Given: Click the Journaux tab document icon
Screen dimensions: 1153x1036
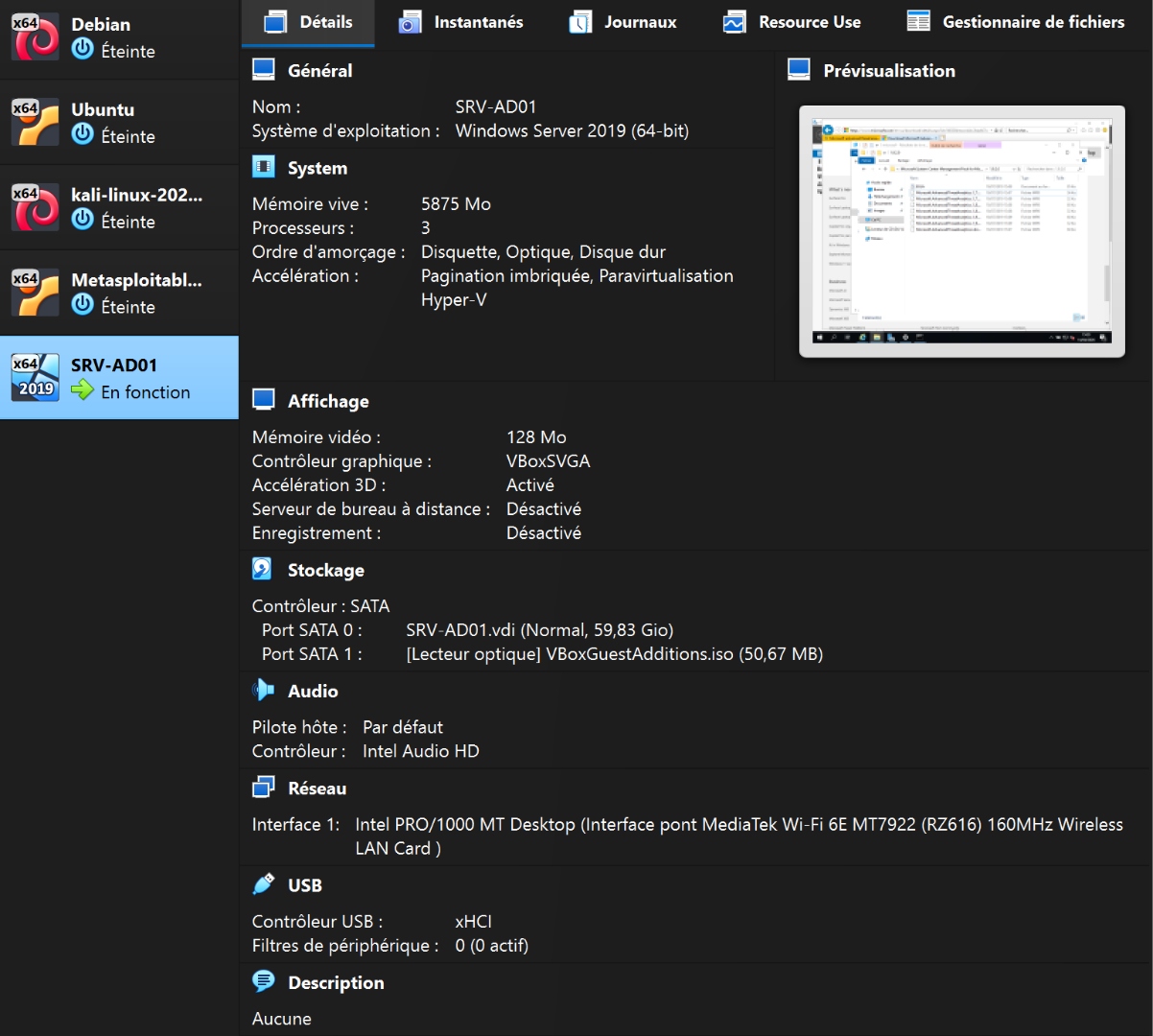Looking at the screenshot, I should click(580, 21).
